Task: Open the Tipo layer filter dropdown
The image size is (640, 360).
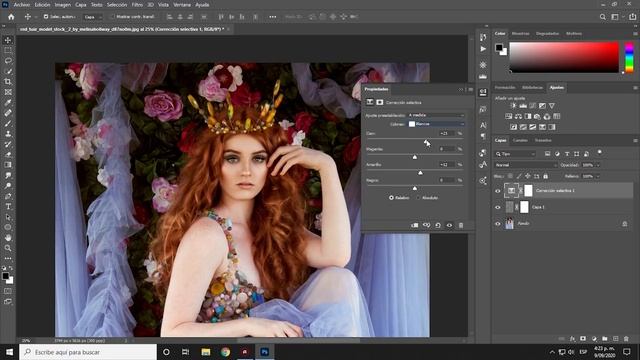Action: (515, 154)
